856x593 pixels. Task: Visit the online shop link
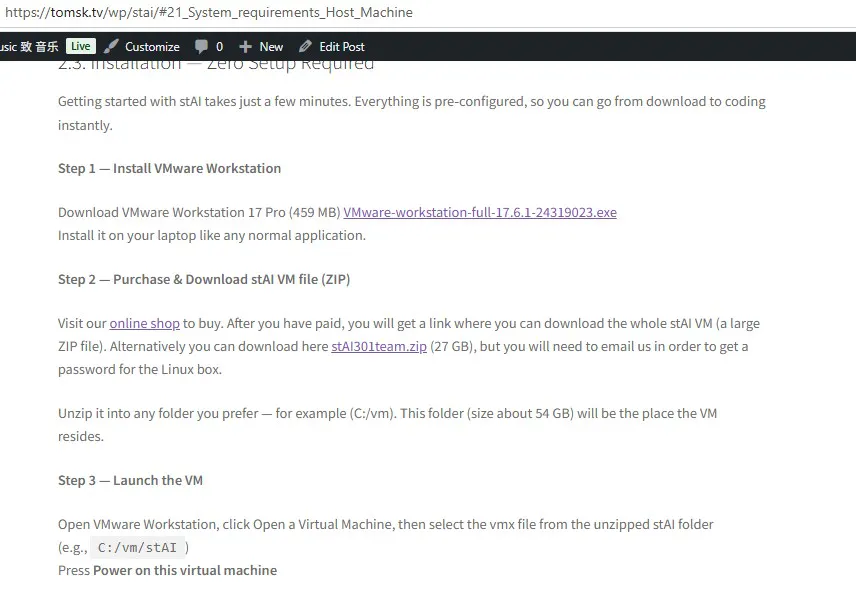145,323
